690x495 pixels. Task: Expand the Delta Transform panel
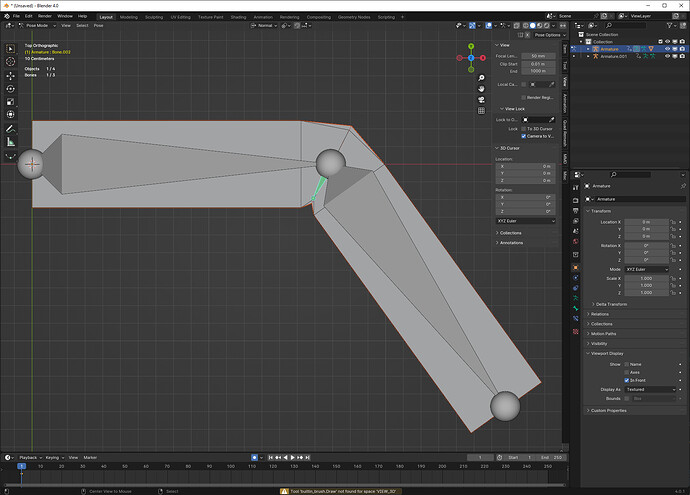609,304
